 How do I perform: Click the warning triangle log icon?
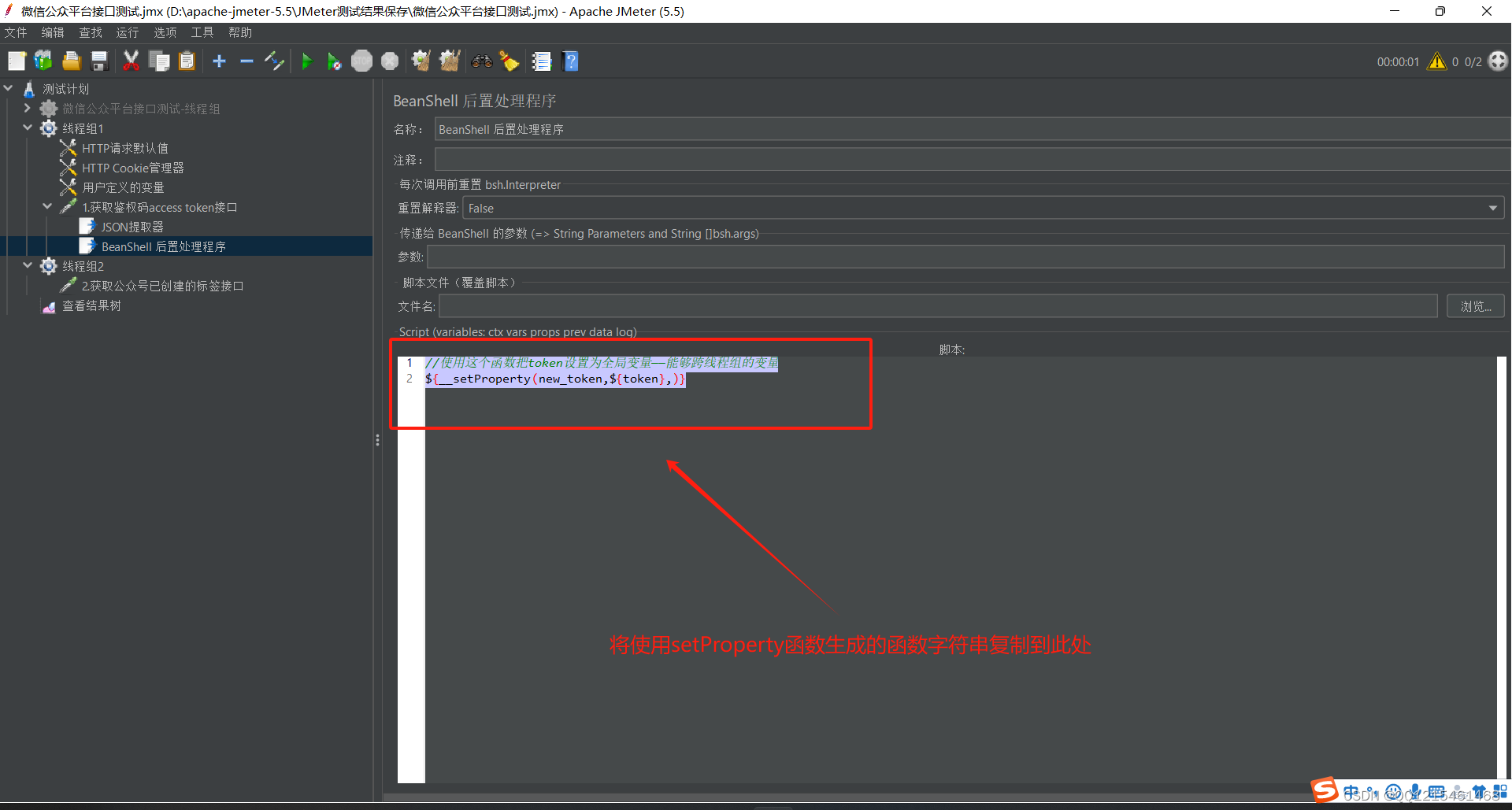[x=1437, y=61]
